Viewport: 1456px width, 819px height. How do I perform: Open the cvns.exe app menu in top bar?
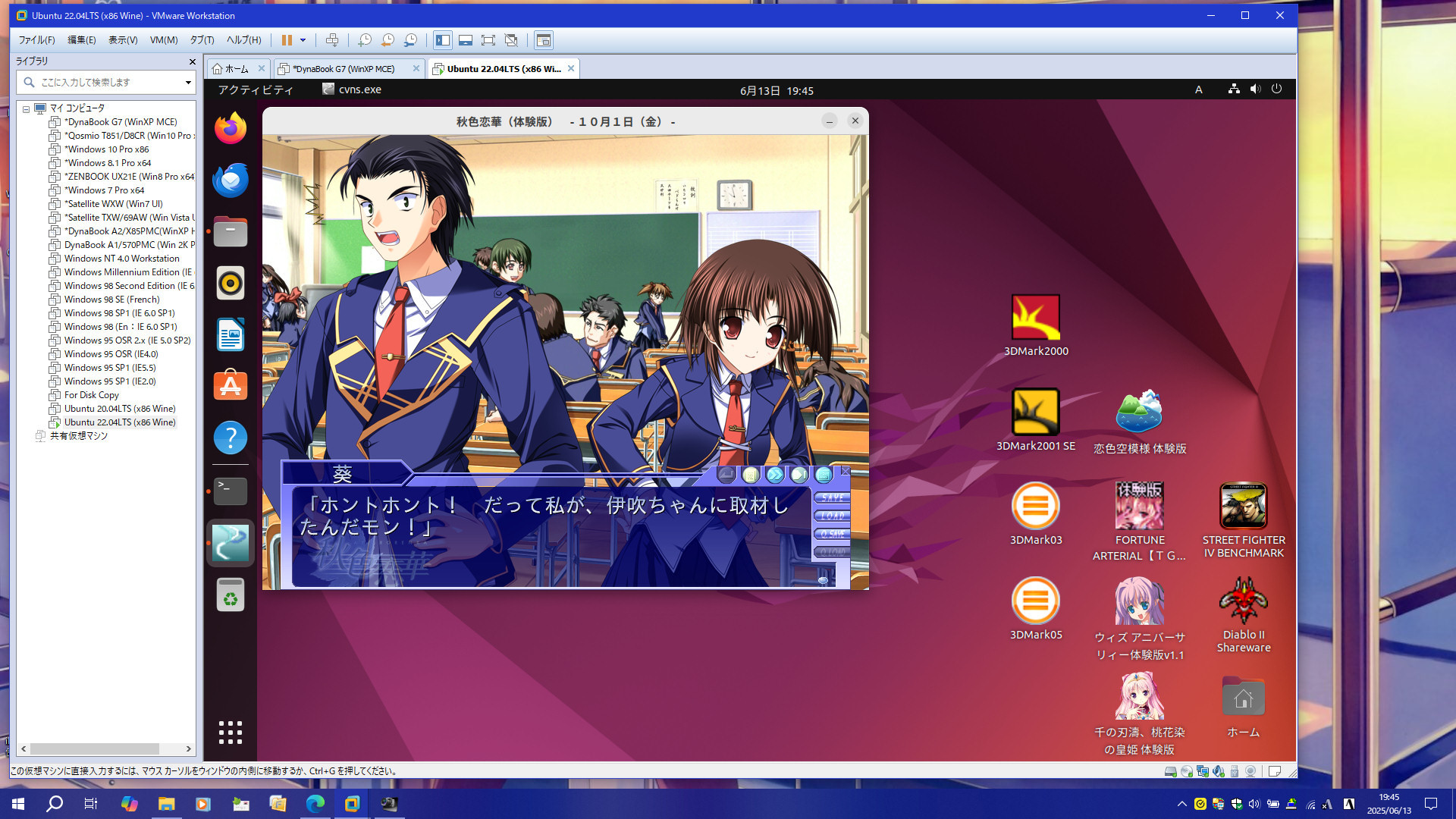coord(352,89)
